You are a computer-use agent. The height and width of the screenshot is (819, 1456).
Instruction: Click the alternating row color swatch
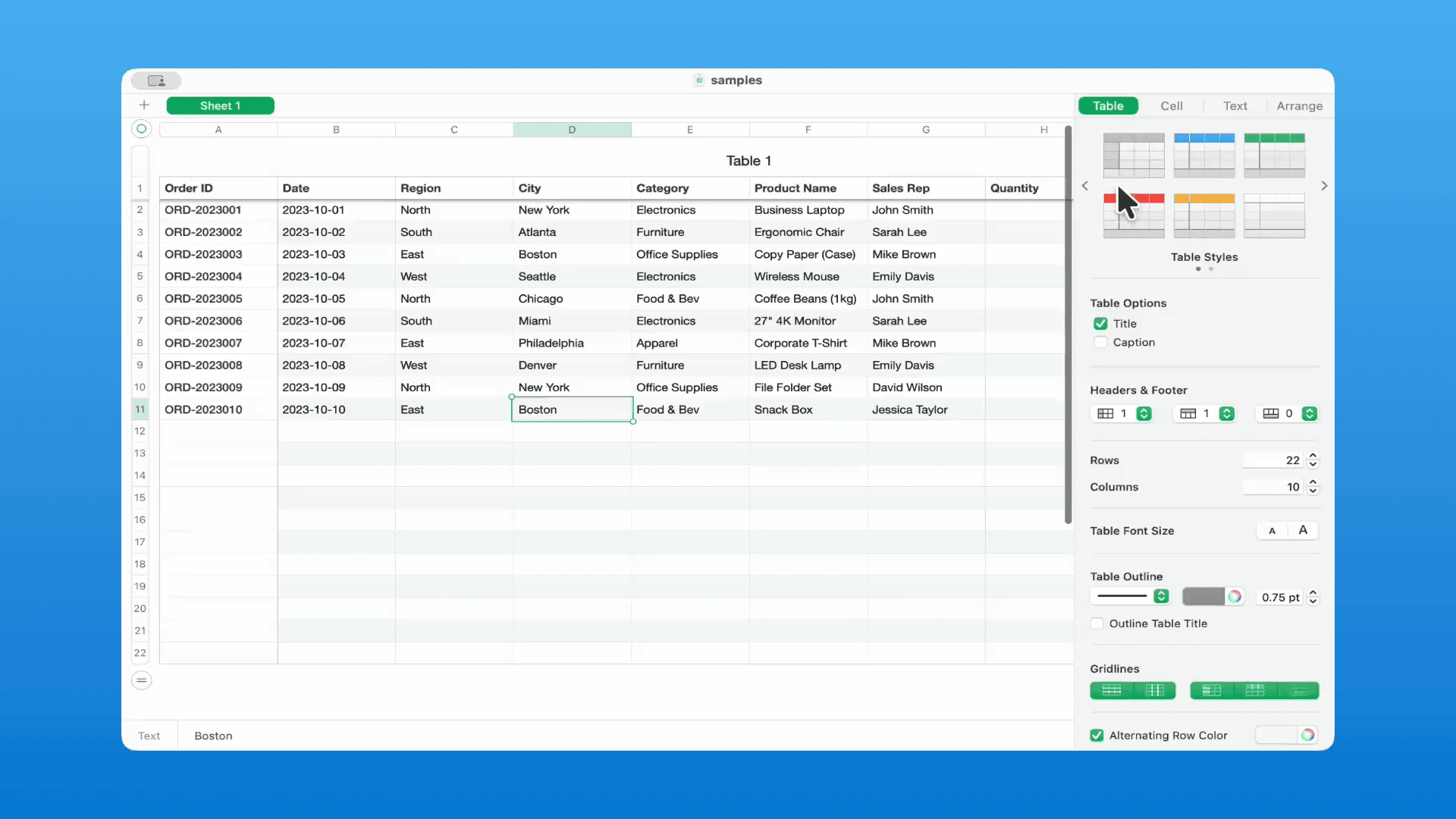1277,735
